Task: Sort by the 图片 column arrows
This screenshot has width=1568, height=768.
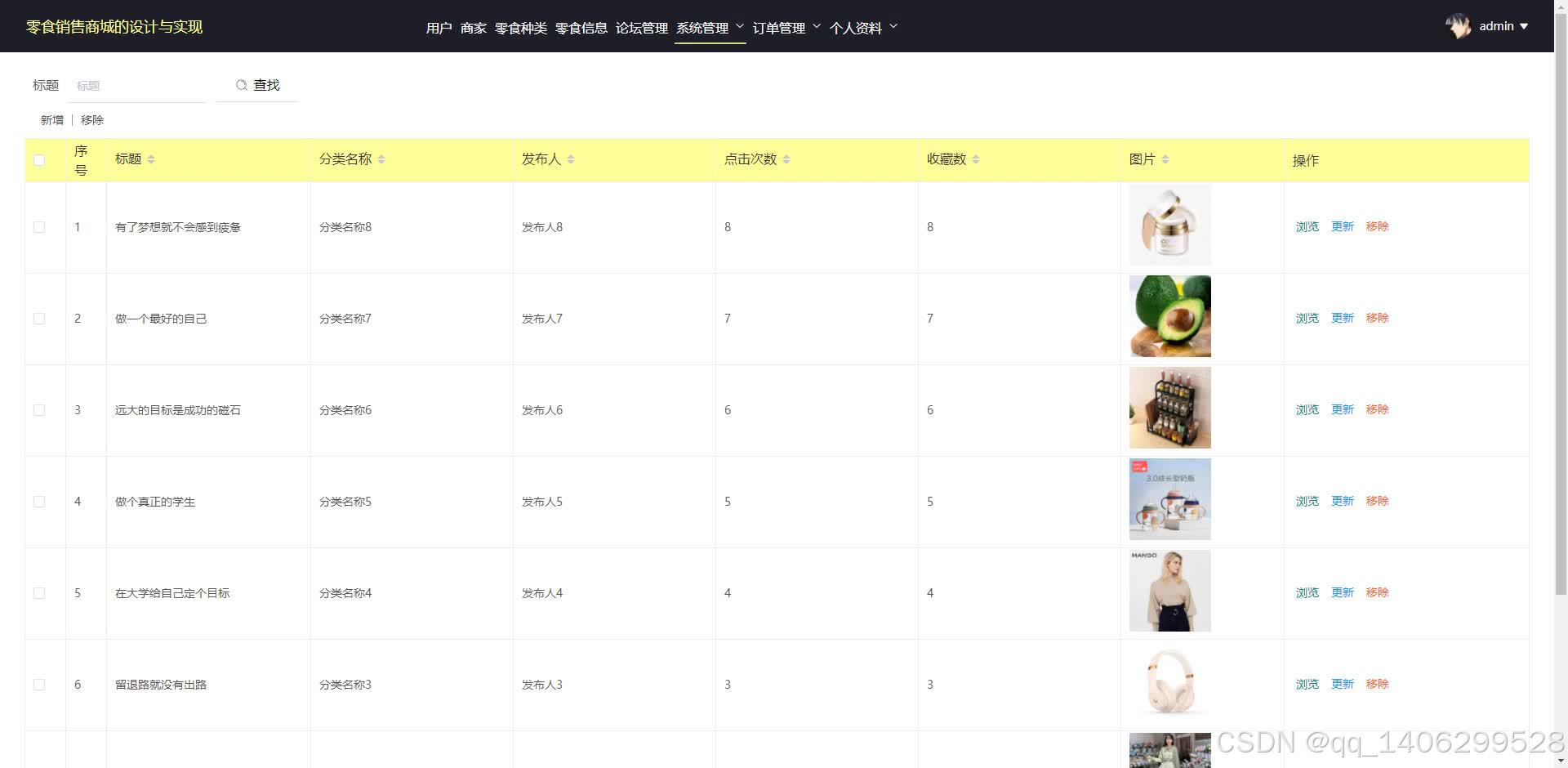Action: coord(1165,159)
